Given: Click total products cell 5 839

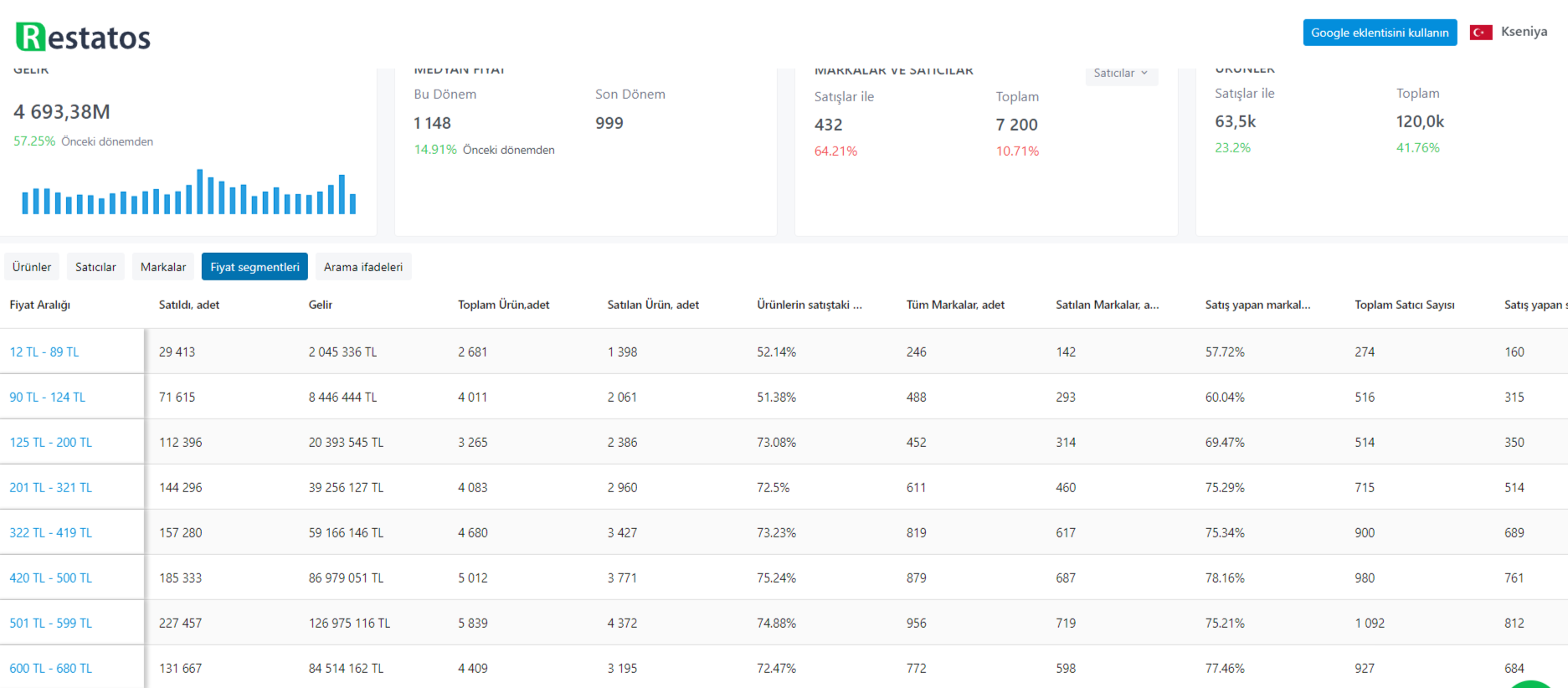Looking at the screenshot, I should [x=472, y=624].
